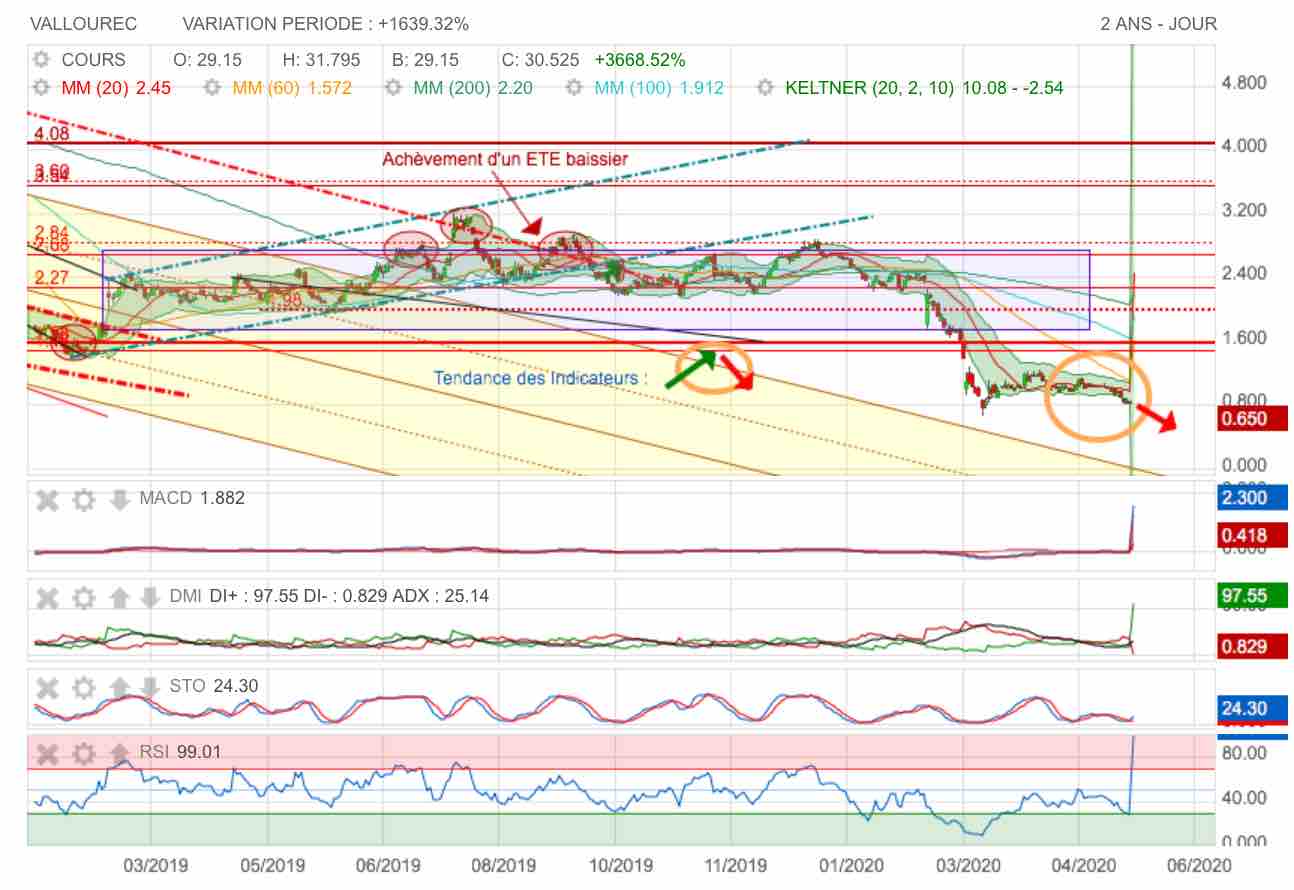Click the MM (100) 1.912 legend label
The image size is (1294, 890).
click(659, 88)
